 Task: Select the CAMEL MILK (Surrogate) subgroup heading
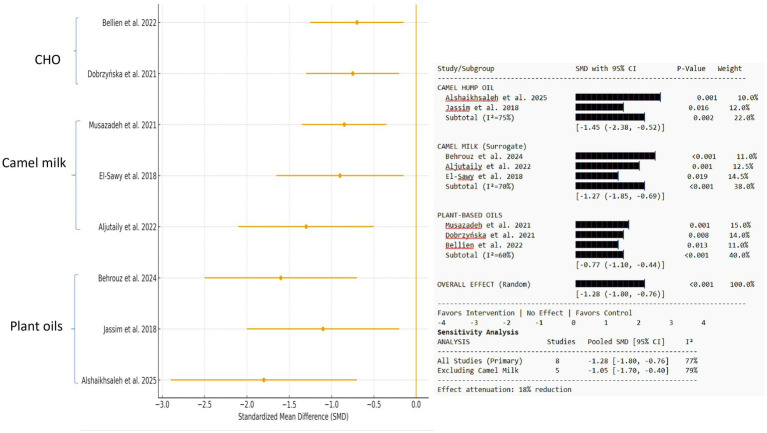tap(482, 146)
